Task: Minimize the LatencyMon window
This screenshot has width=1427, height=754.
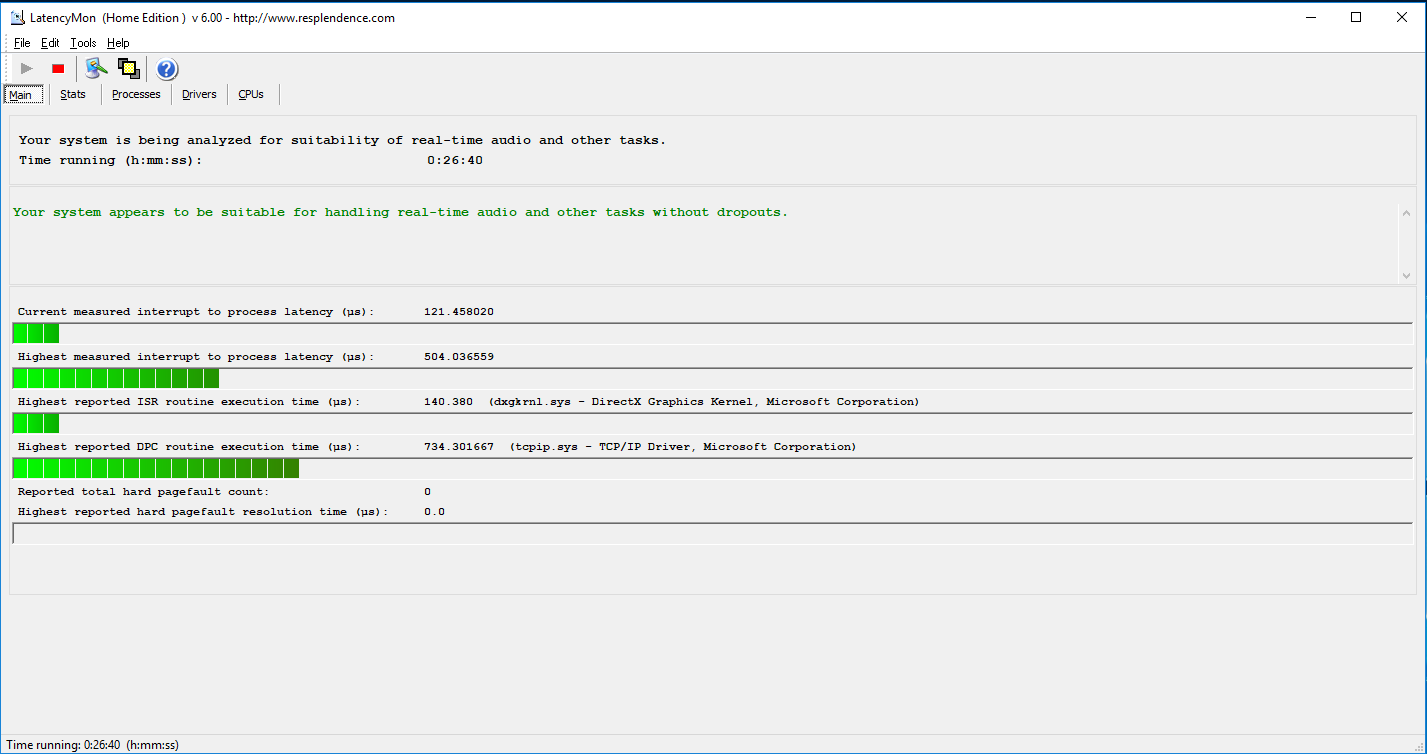Action: (1311, 17)
